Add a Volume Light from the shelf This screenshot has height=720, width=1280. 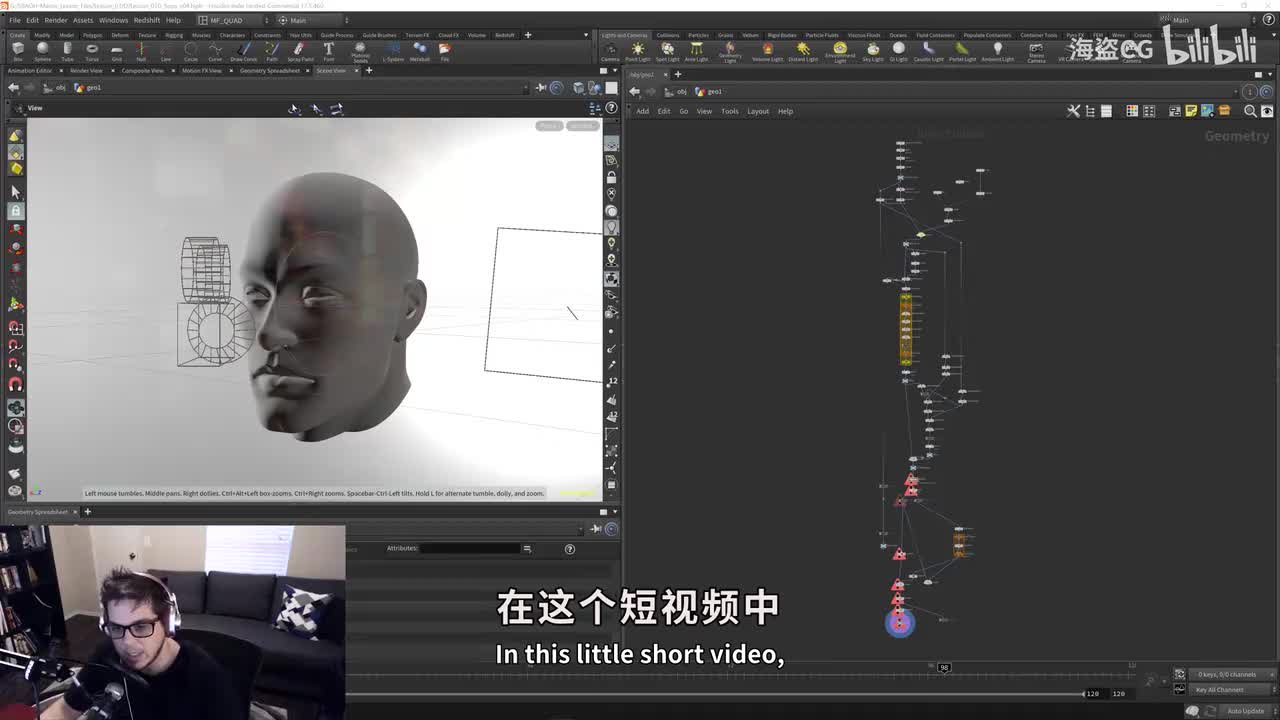tap(767, 51)
